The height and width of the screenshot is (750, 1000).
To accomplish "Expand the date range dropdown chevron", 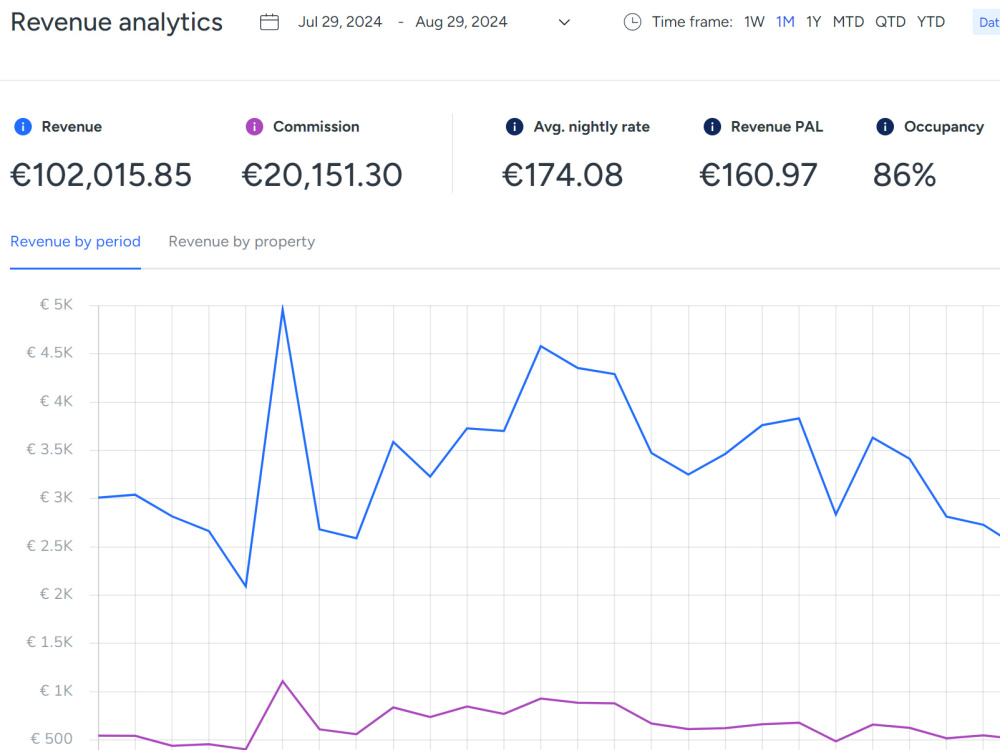I will 564,22.
